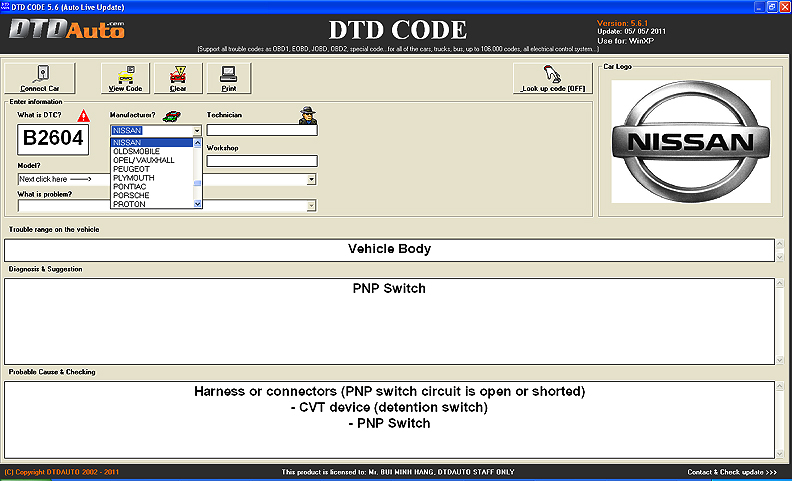792x481 pixels.
Task: Select NISSAN in the manufacturer list
Action: tap(152, 142)
